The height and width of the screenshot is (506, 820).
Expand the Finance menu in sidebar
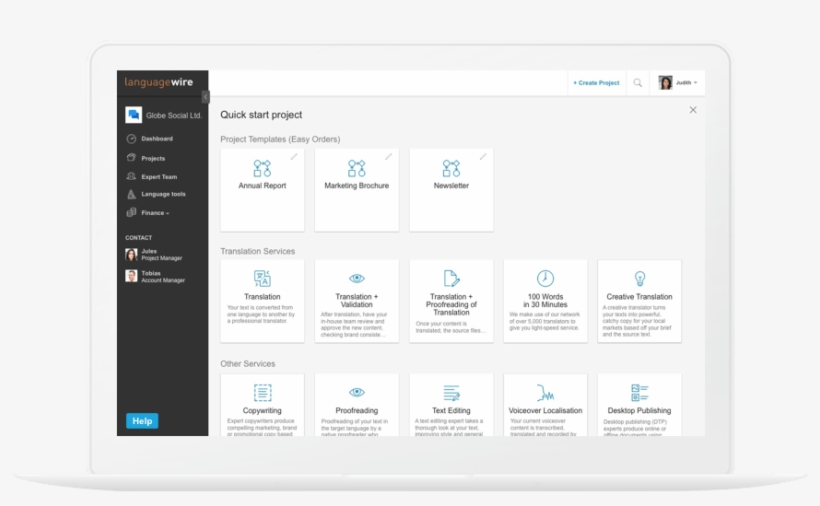click(154, 213)
